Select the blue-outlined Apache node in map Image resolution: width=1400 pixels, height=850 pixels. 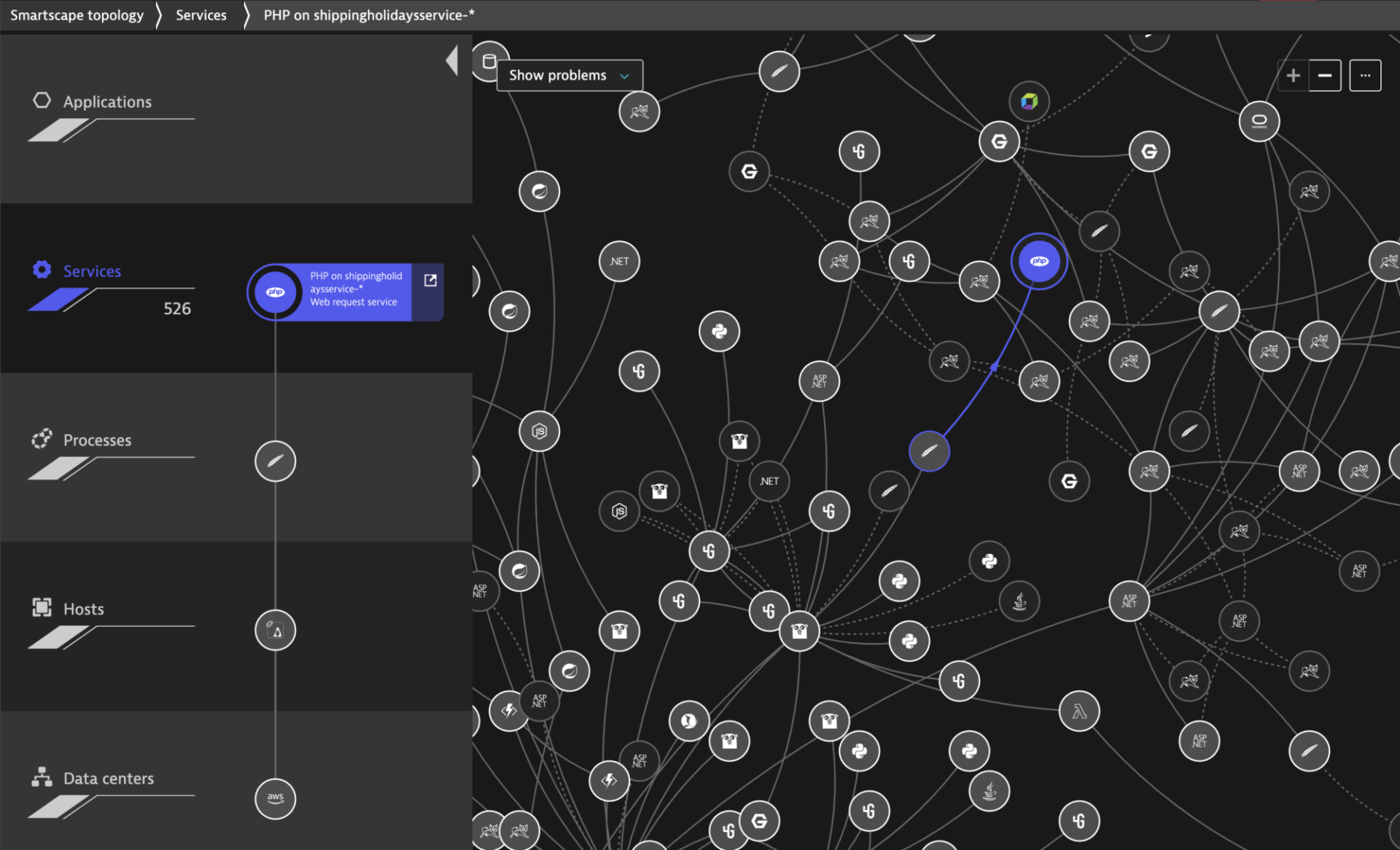pos(929,451)
